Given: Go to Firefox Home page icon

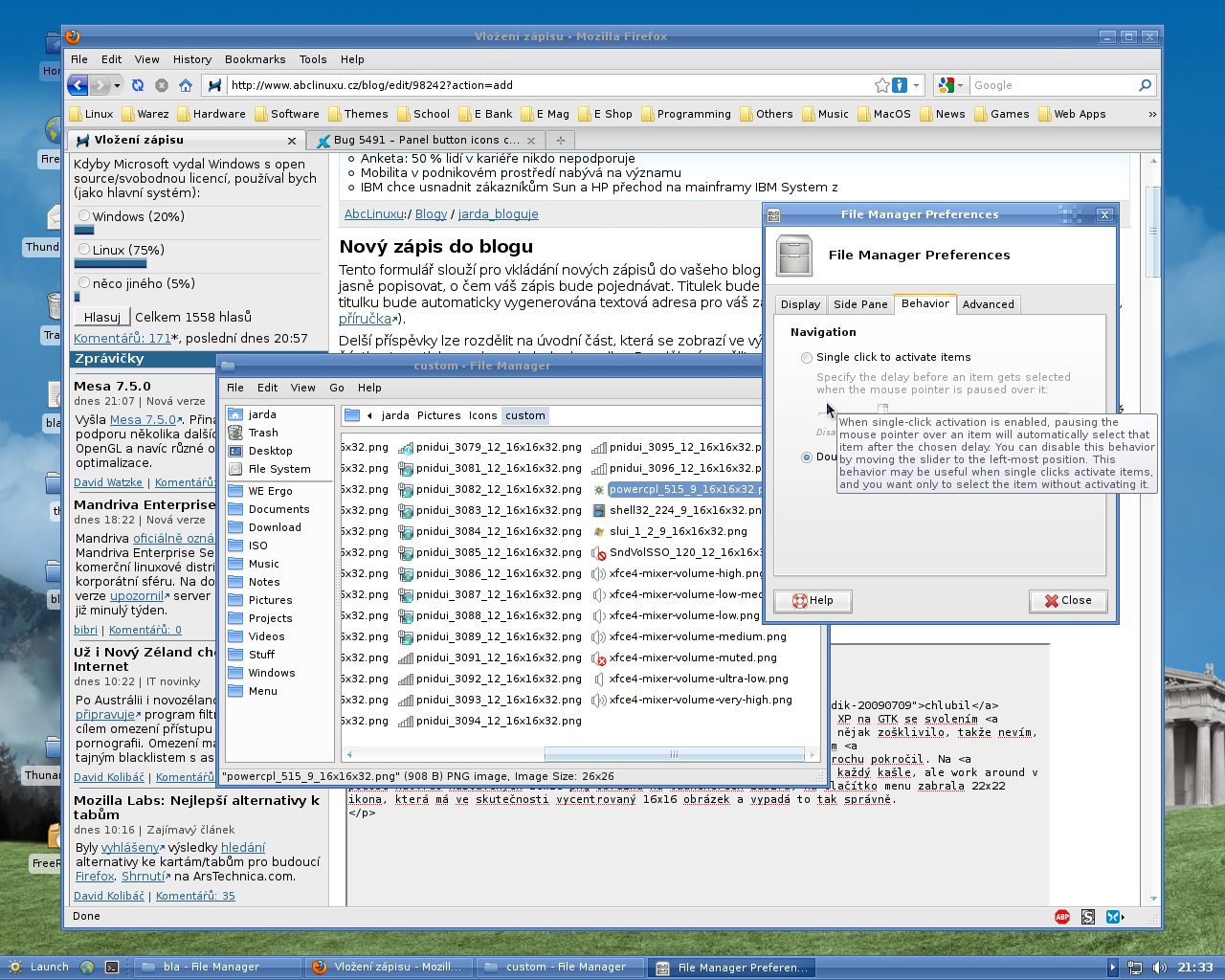Looking at the screenshot, I should 186,85.
